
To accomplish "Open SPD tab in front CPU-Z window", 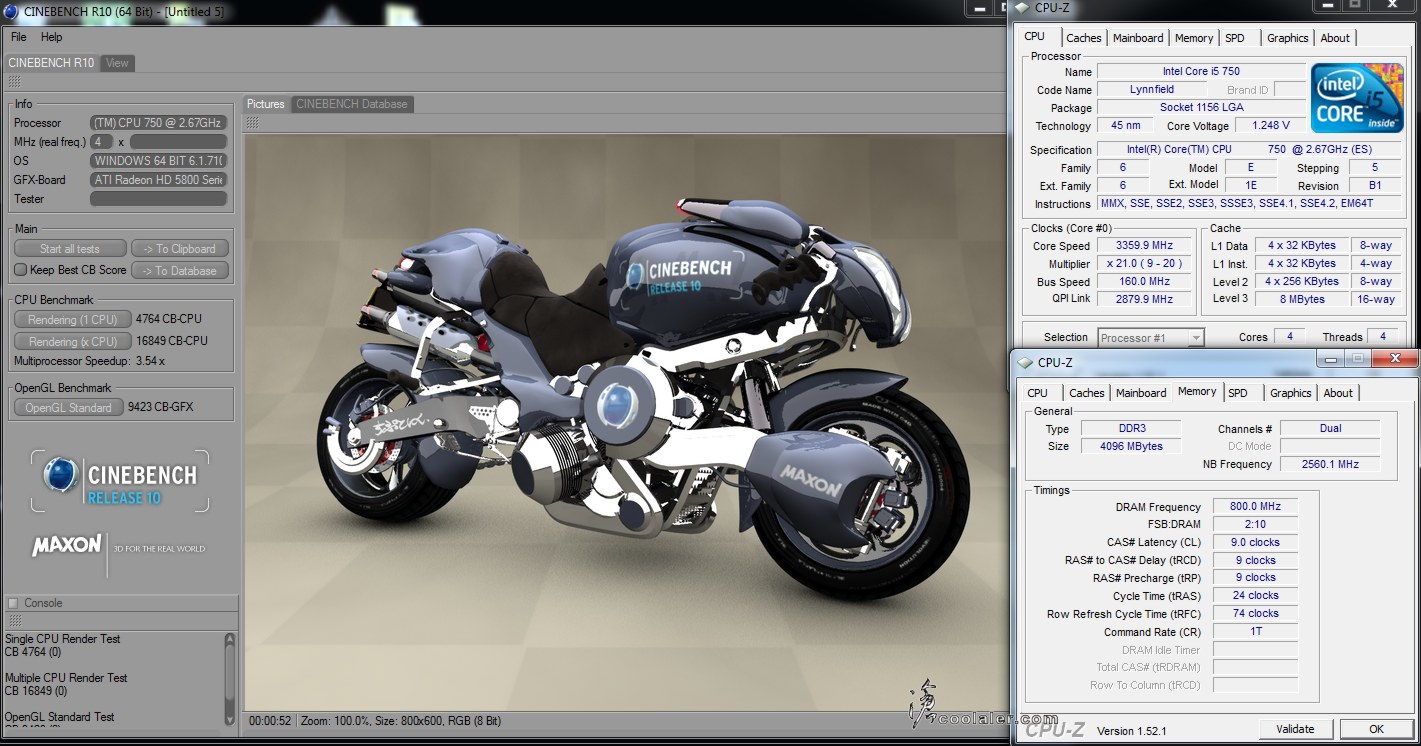I will (1238, 393).
